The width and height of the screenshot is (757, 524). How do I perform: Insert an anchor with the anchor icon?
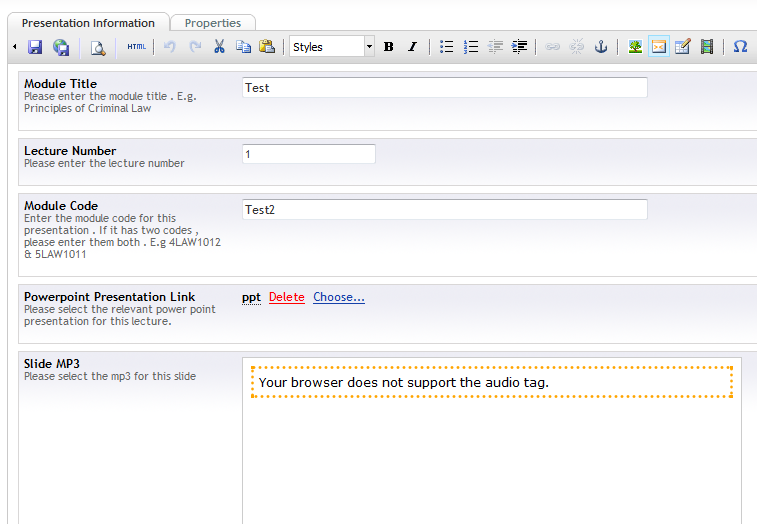point(601,47)
